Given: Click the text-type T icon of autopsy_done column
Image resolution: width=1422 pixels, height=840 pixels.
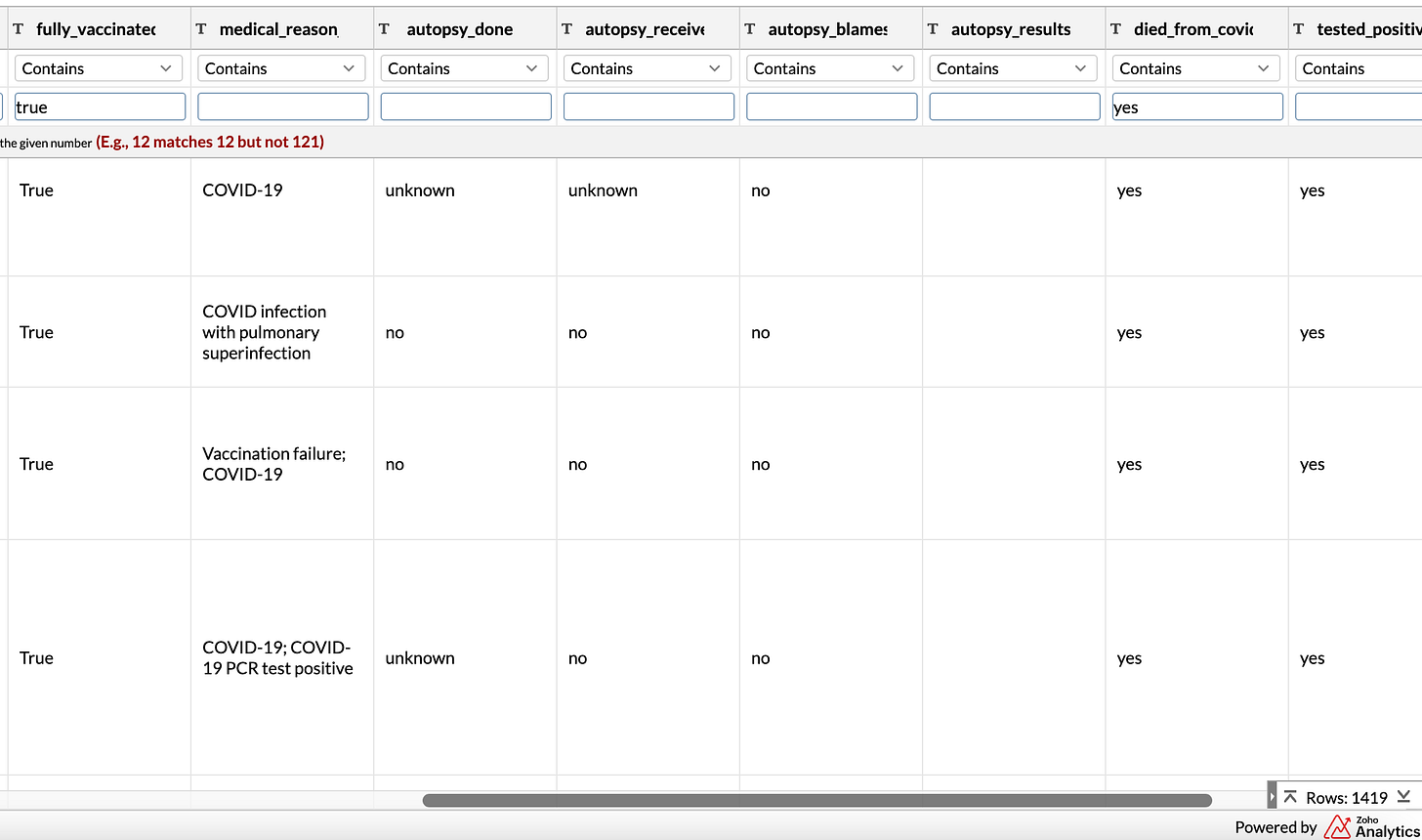Looking at the screenshot, I should coord(384,29).
